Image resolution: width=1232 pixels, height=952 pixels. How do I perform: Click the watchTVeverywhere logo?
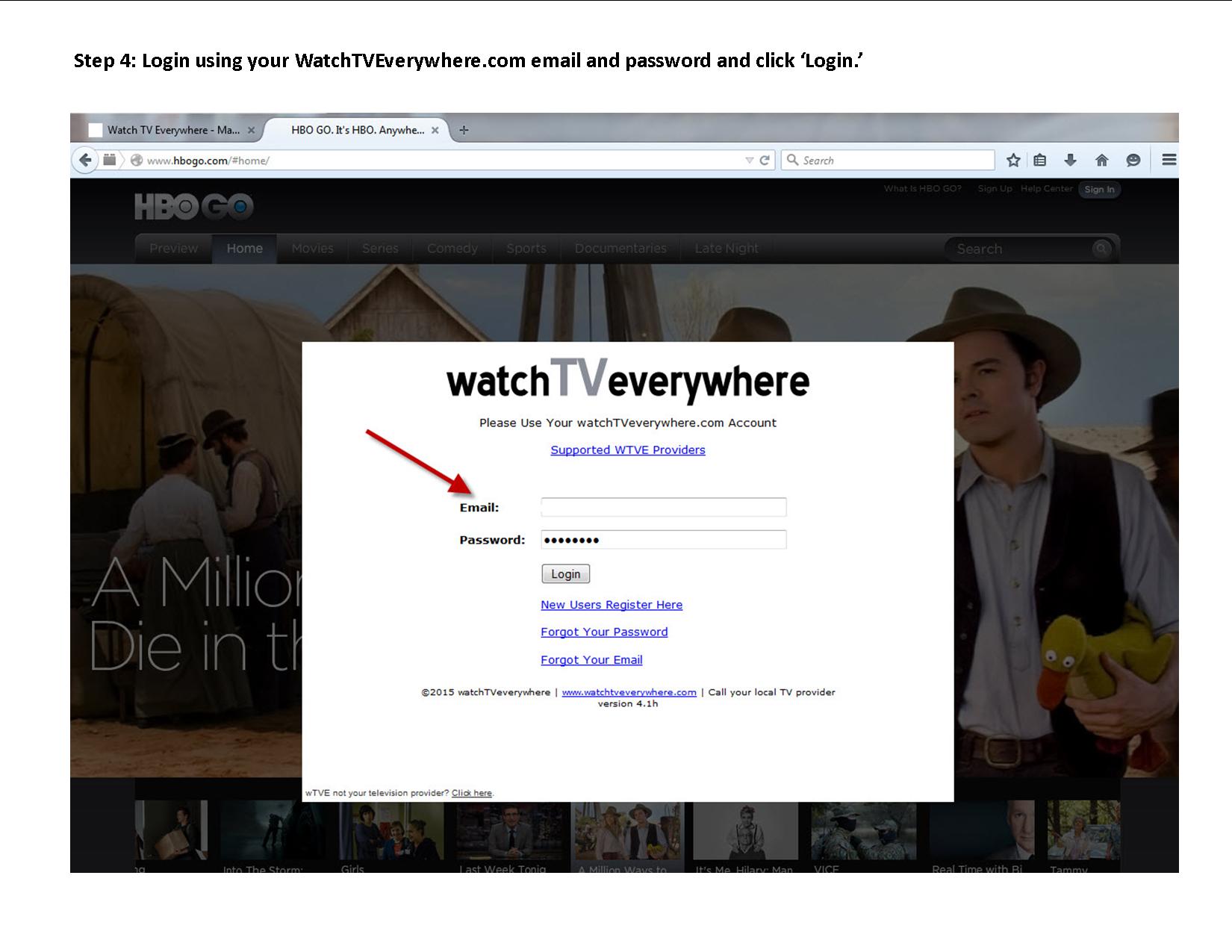coord(628,380)
